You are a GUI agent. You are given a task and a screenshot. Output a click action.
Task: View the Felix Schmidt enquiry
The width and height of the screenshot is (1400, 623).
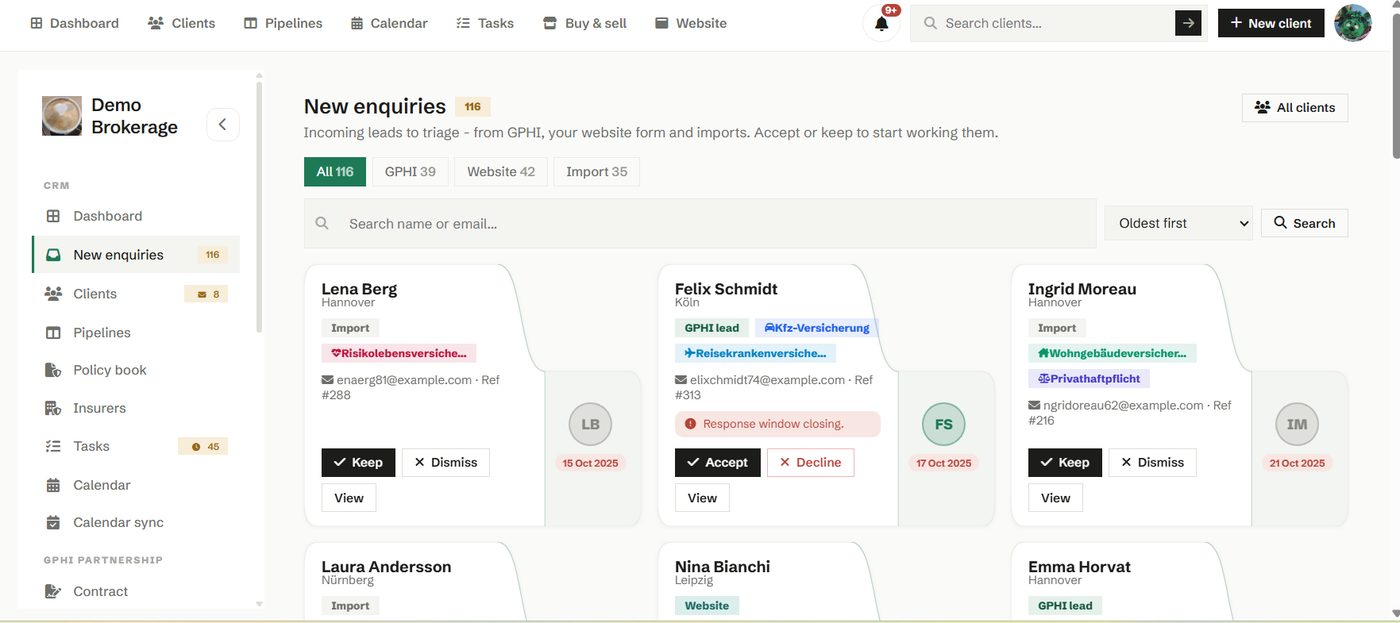tap(702, 498)
